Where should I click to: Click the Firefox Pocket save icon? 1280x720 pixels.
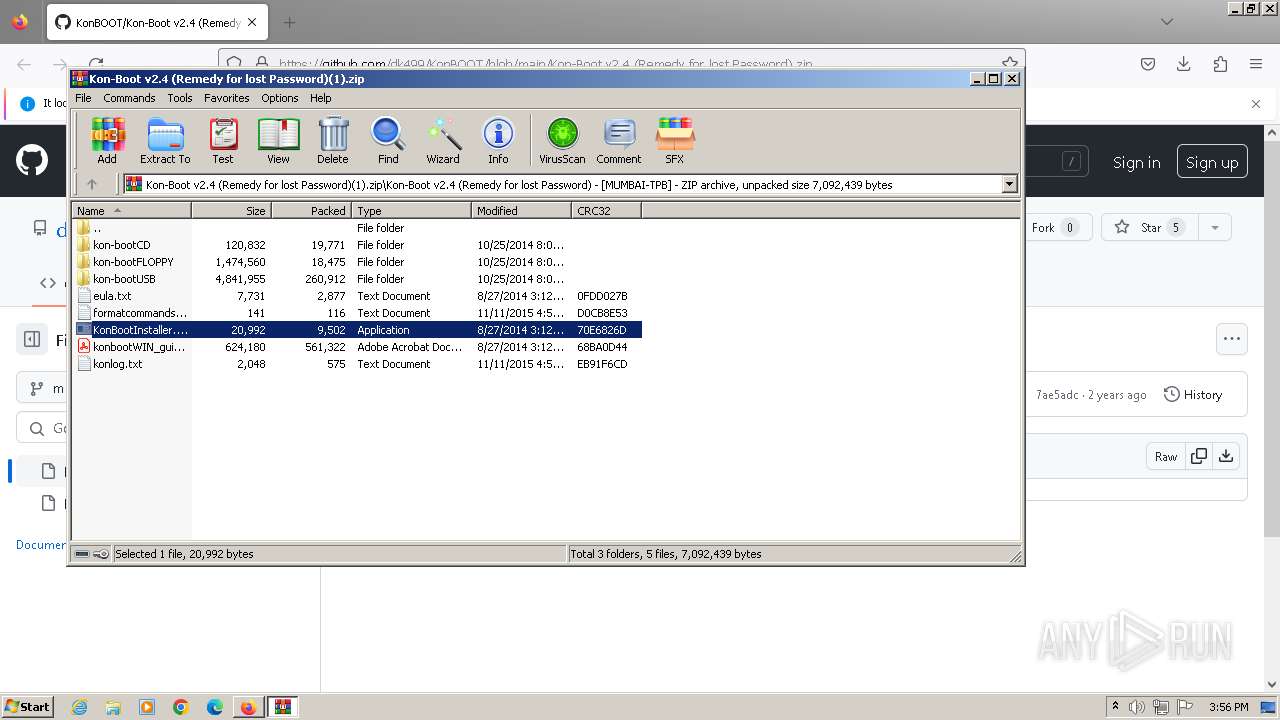(x=1148, y=64)
